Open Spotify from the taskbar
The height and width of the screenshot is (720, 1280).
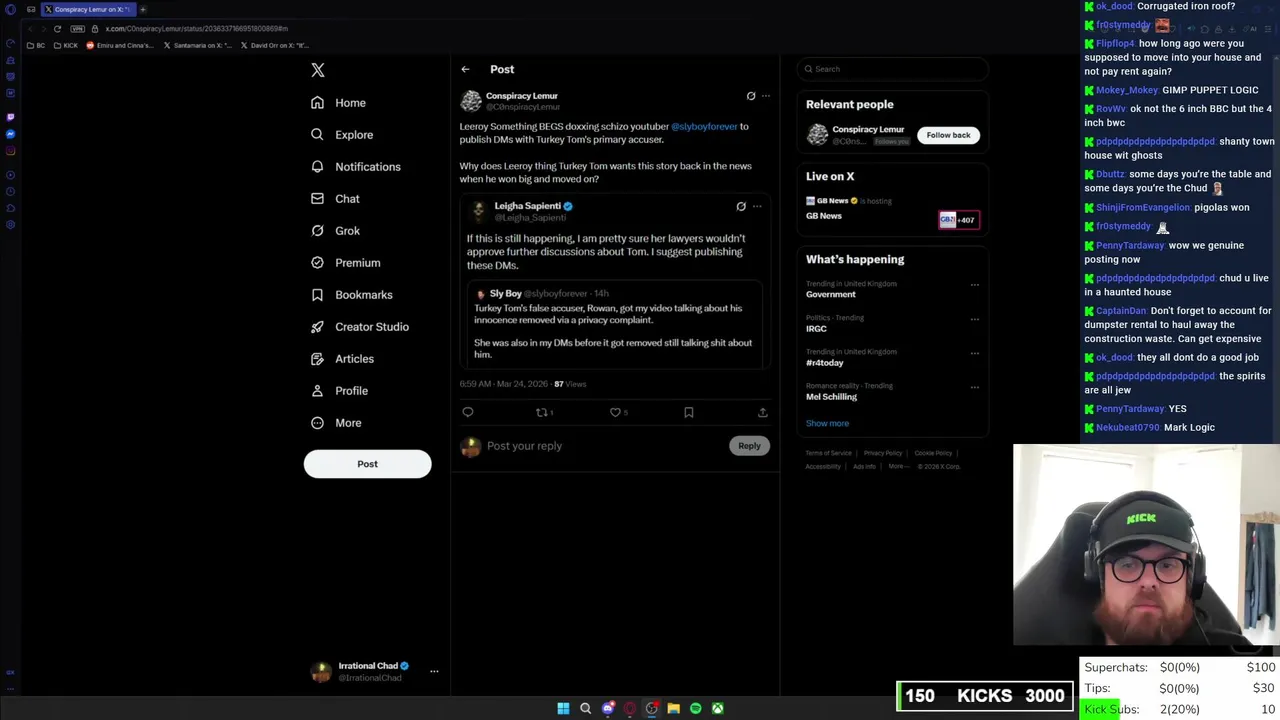pos(695,708)
